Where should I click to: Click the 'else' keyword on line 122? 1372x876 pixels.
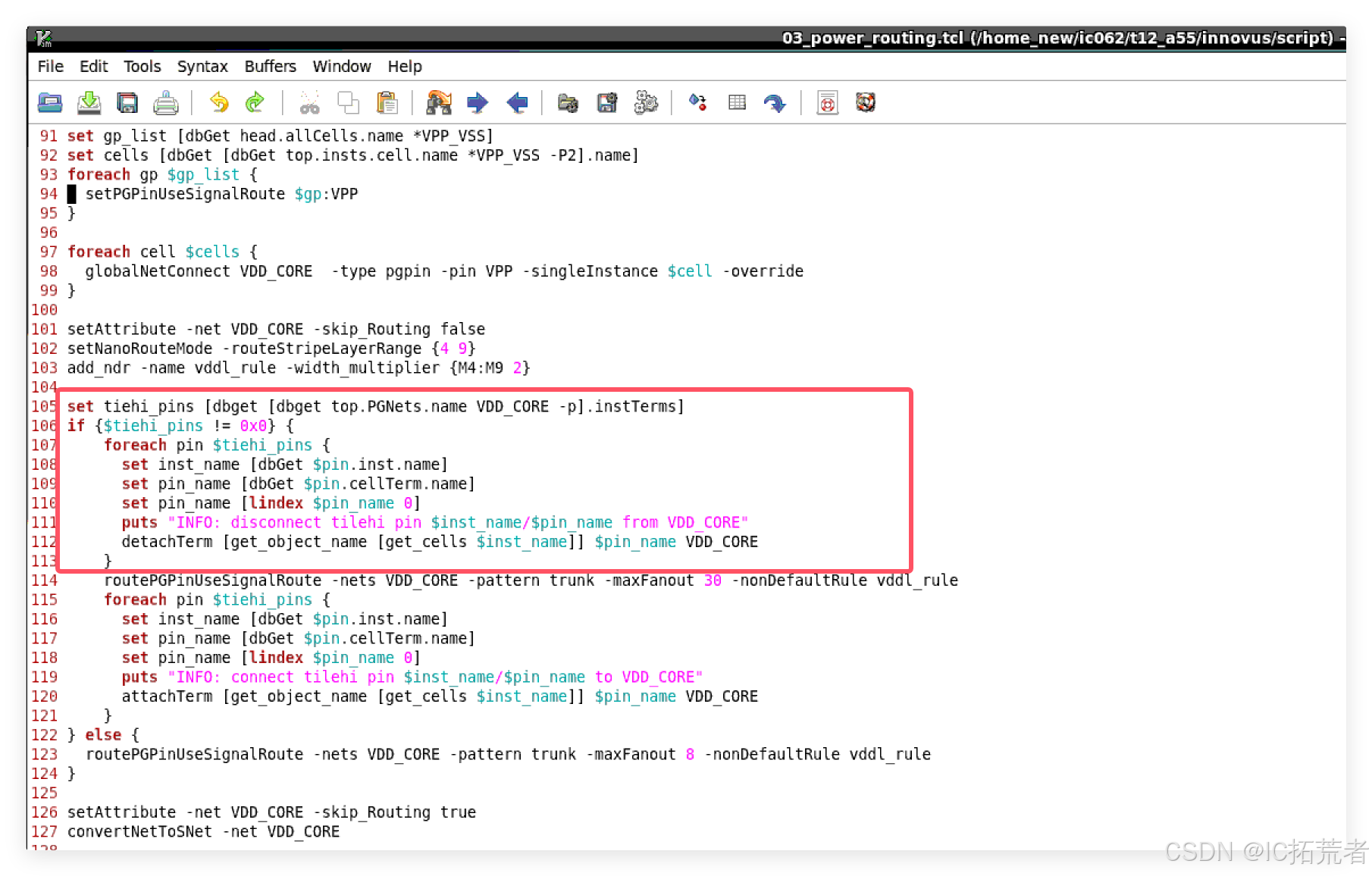(103, 735)
